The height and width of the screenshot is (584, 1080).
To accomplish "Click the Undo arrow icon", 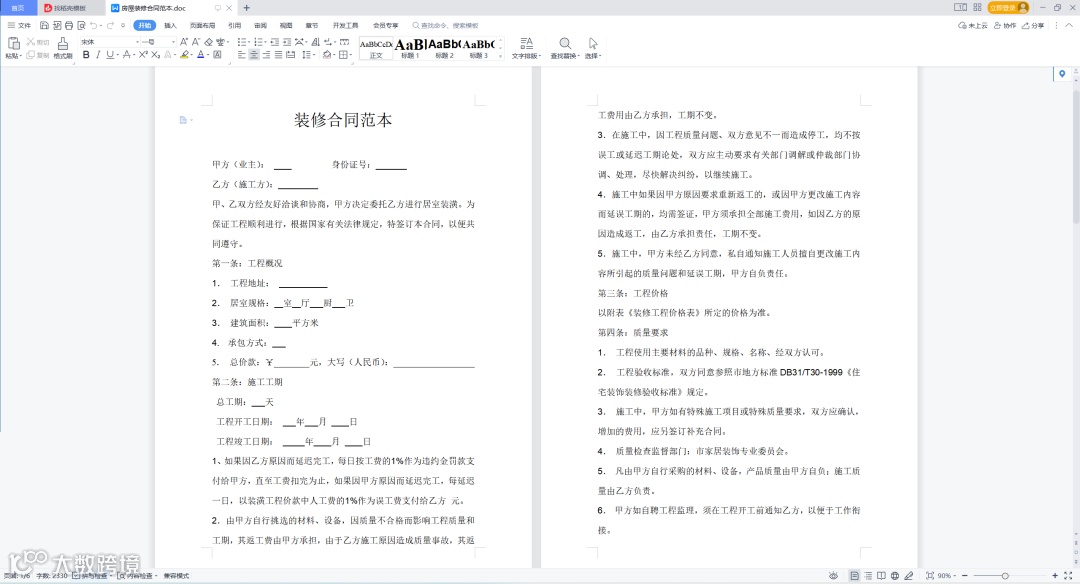I will pos(93,25).
